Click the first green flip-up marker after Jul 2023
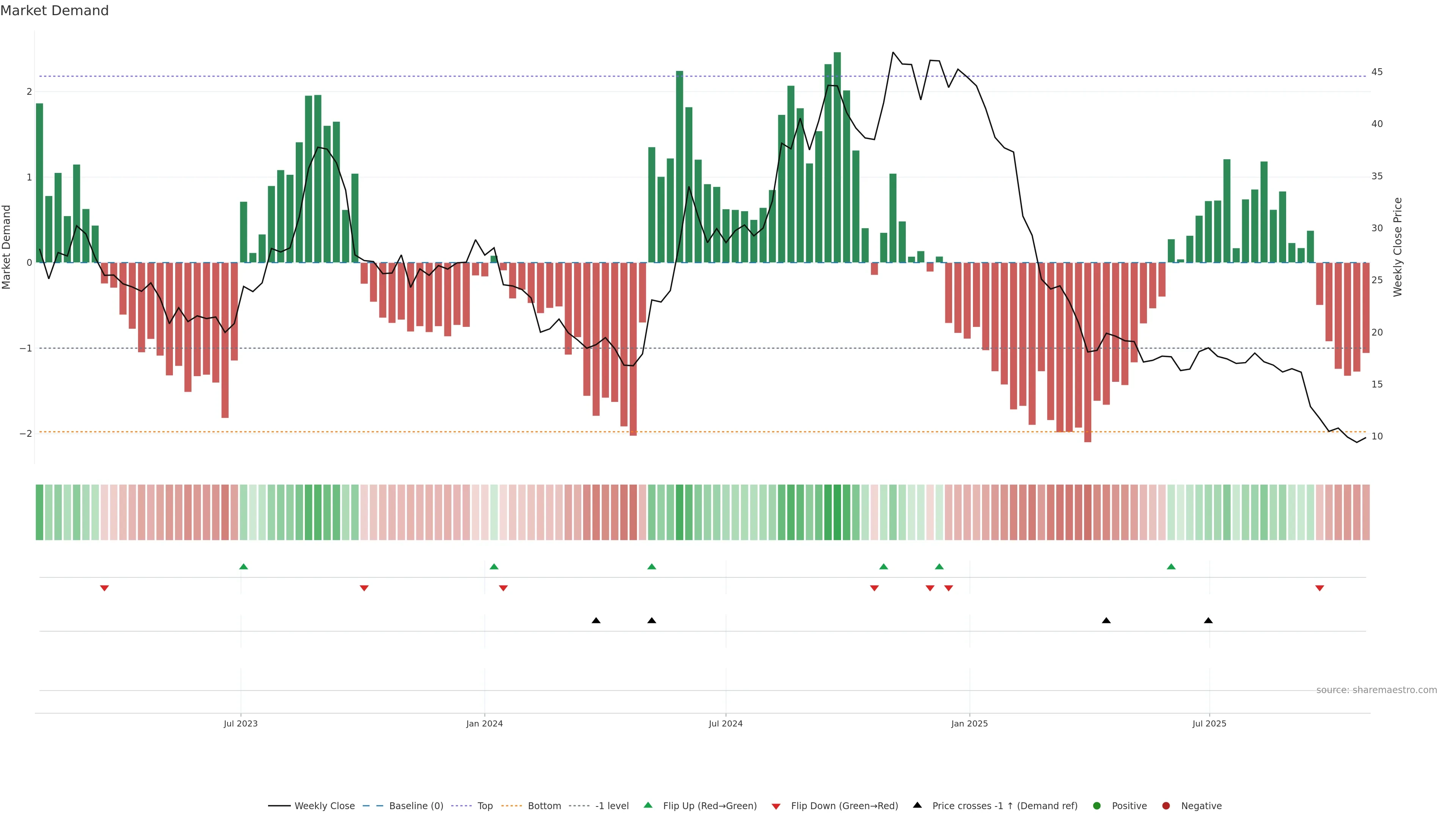Image resolution: width=1456 pixels, height=819 pixels. coord(243,566)
